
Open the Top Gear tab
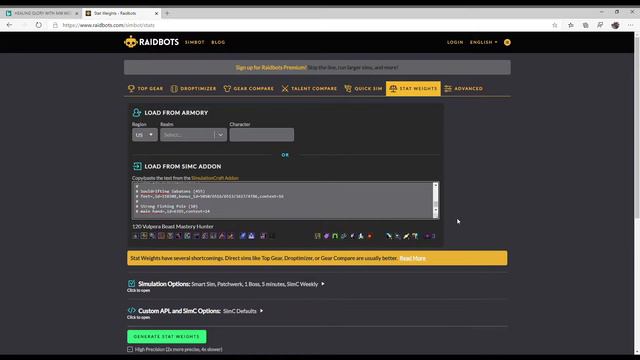(146, 89)
